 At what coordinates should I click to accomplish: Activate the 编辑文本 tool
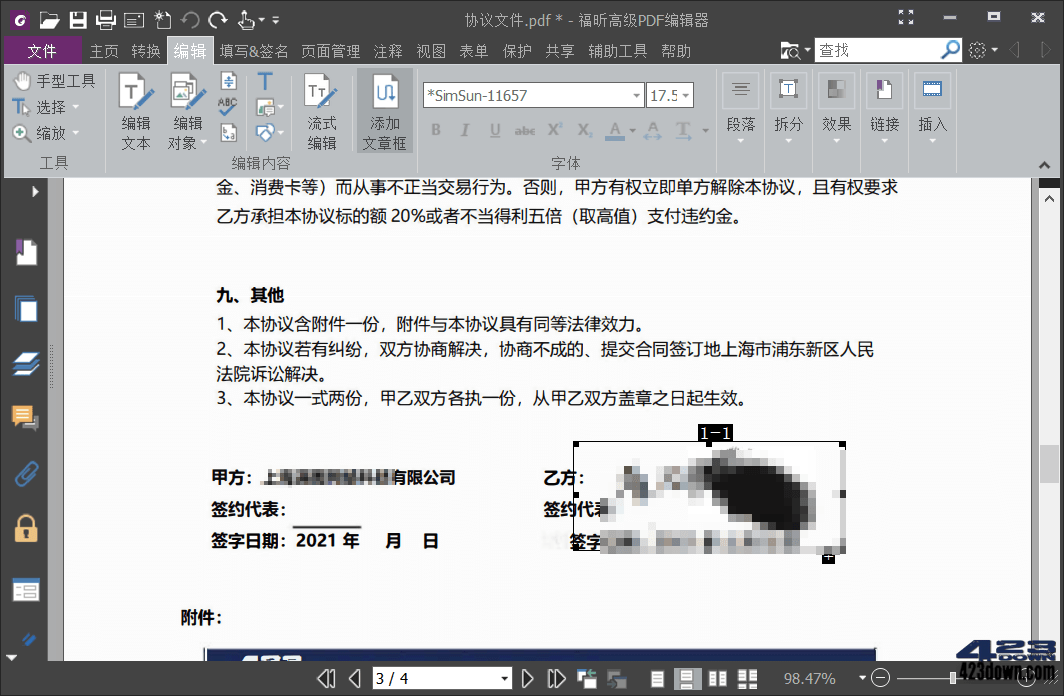(x=135, y=110)
